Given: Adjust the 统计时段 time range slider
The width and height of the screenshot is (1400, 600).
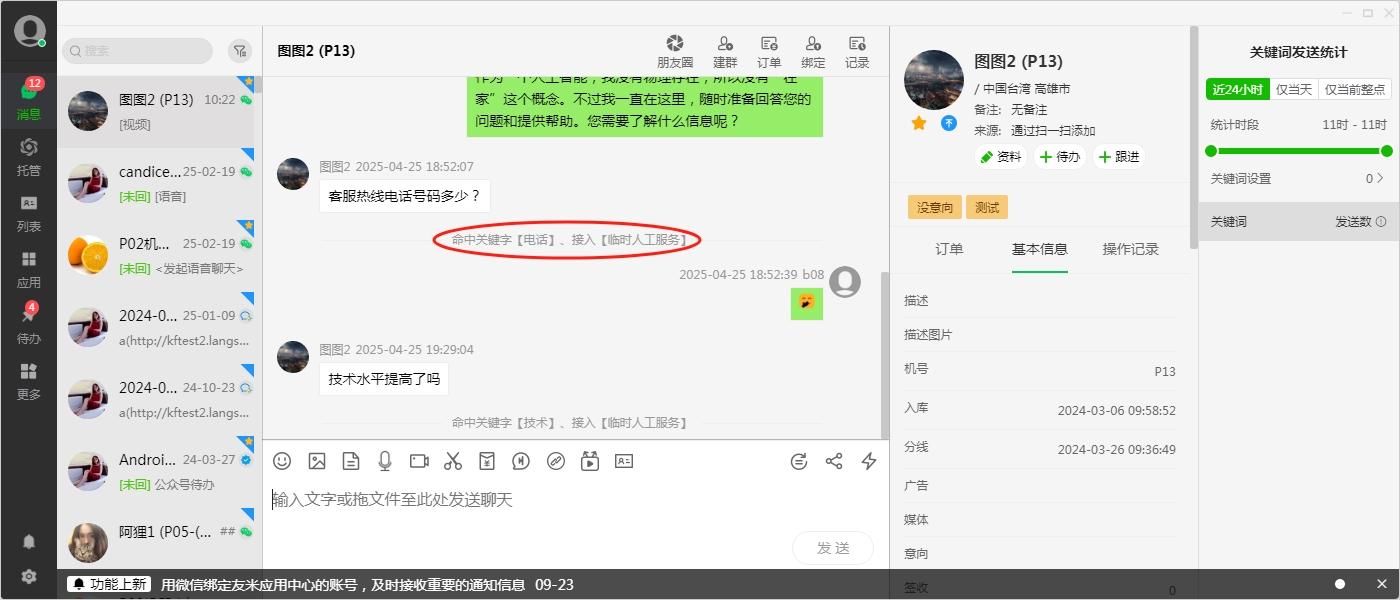Looking at the screenshot, I should [1300, 151].
